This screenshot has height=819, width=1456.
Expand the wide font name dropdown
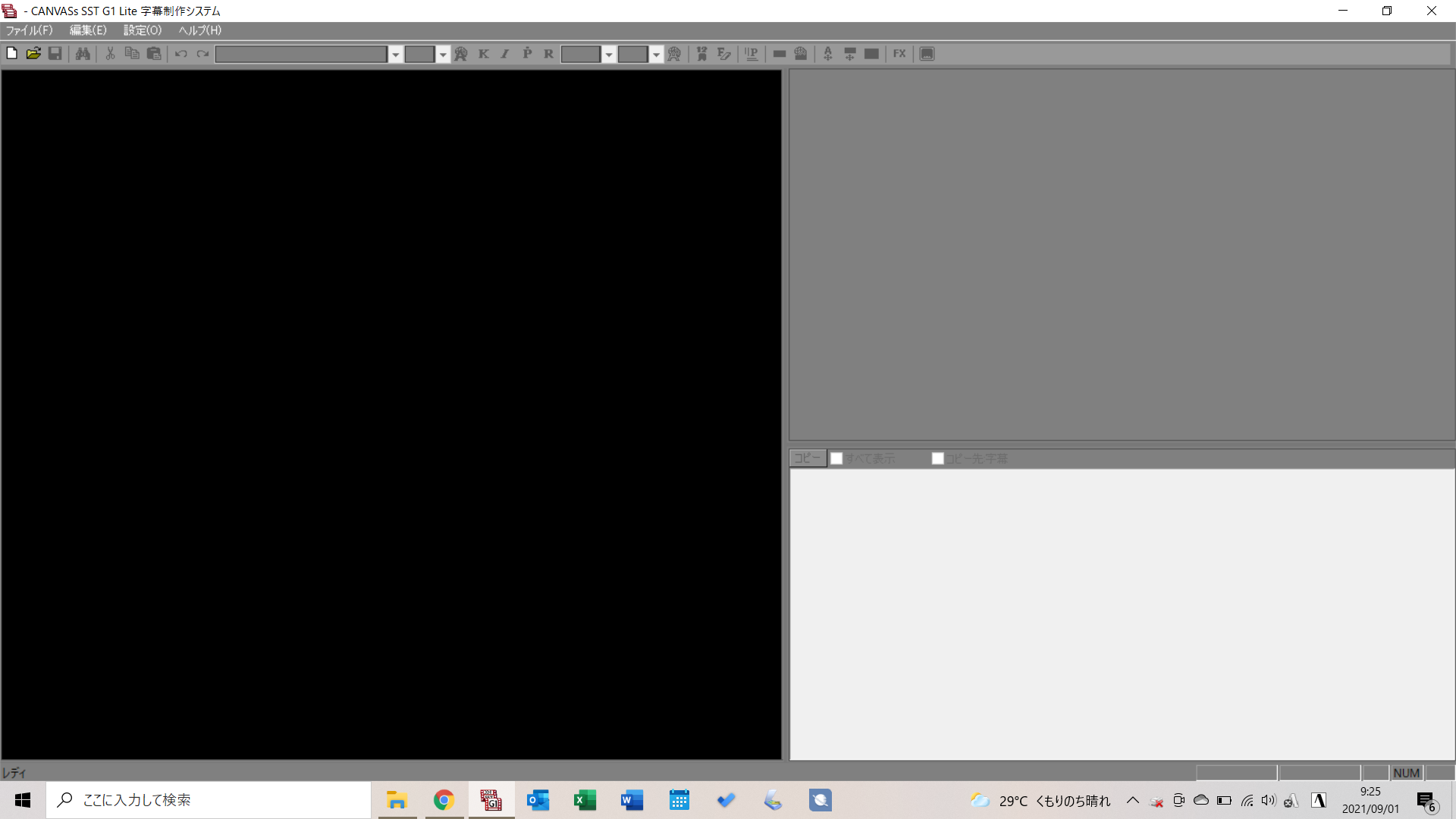396,55
